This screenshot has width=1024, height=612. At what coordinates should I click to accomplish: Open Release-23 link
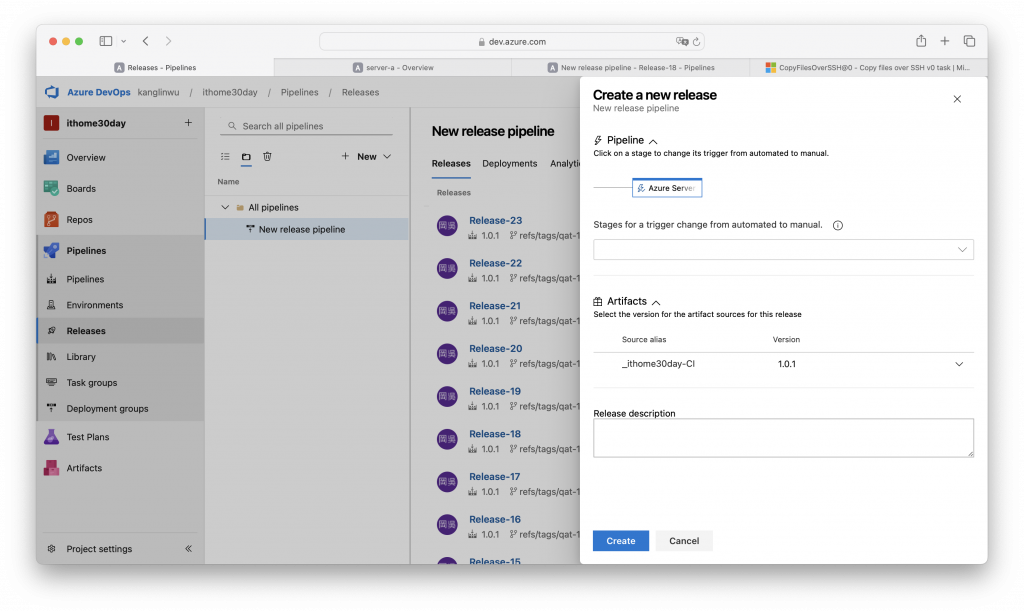pos(495,221)
